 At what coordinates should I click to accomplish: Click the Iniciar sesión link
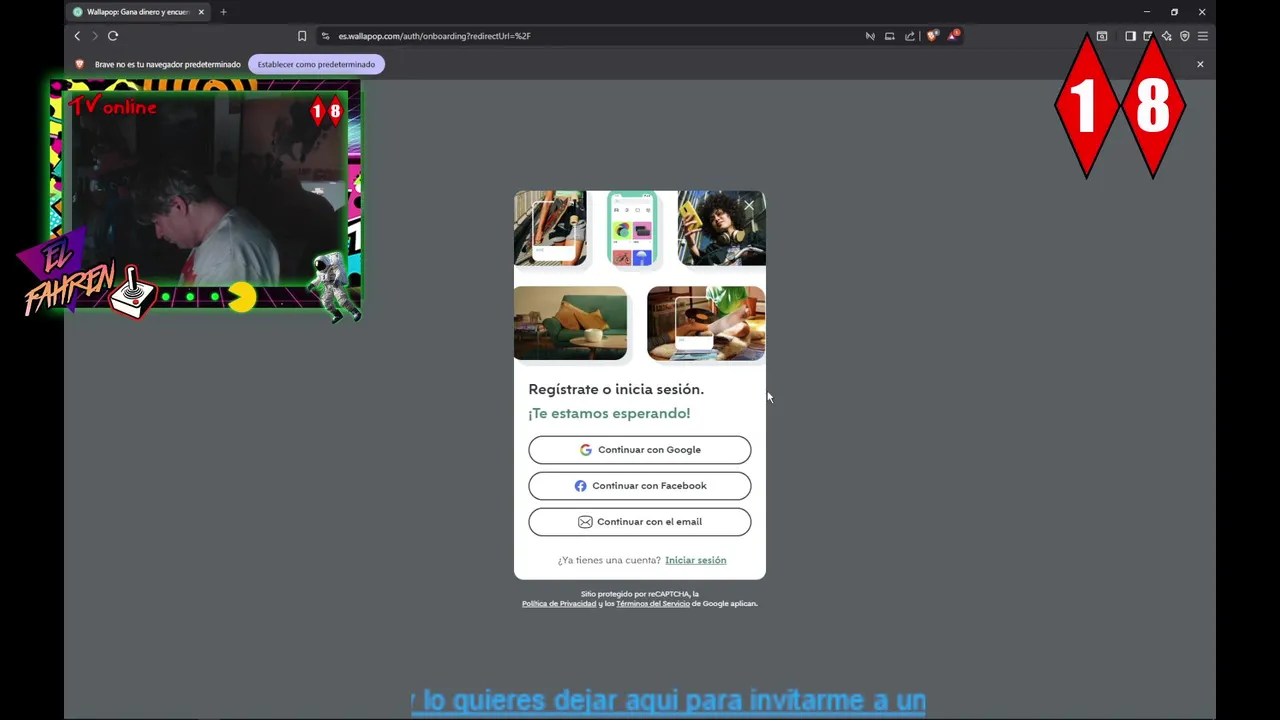tap(695, 560)
